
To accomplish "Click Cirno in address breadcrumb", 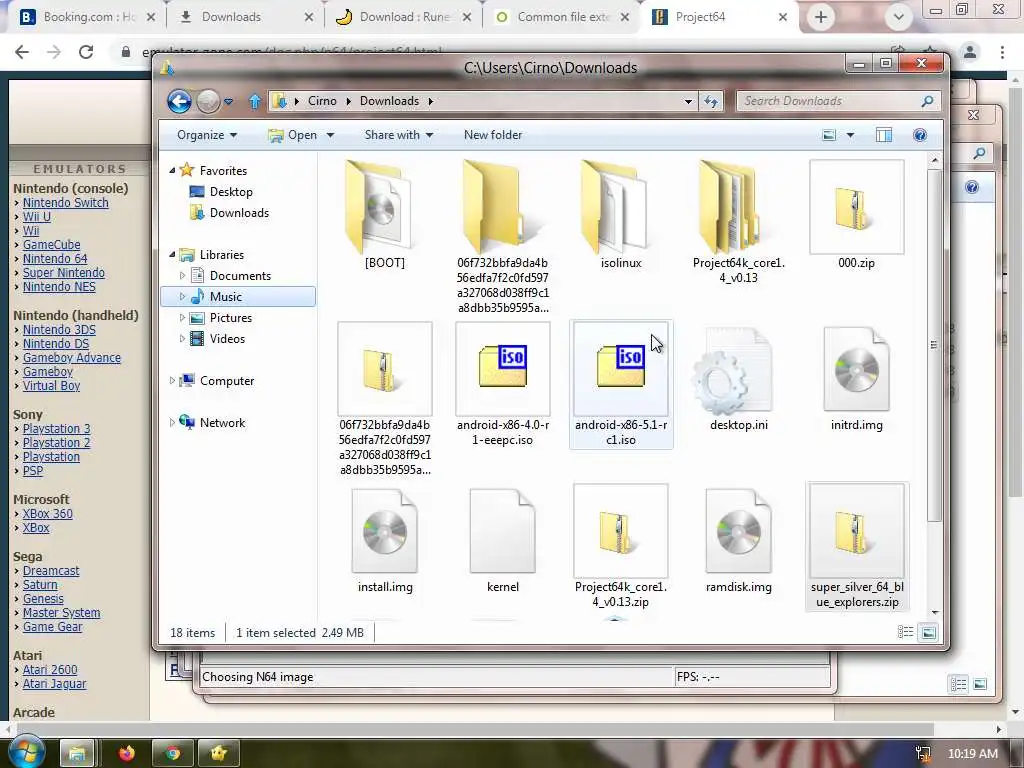I will click(322, 101).
